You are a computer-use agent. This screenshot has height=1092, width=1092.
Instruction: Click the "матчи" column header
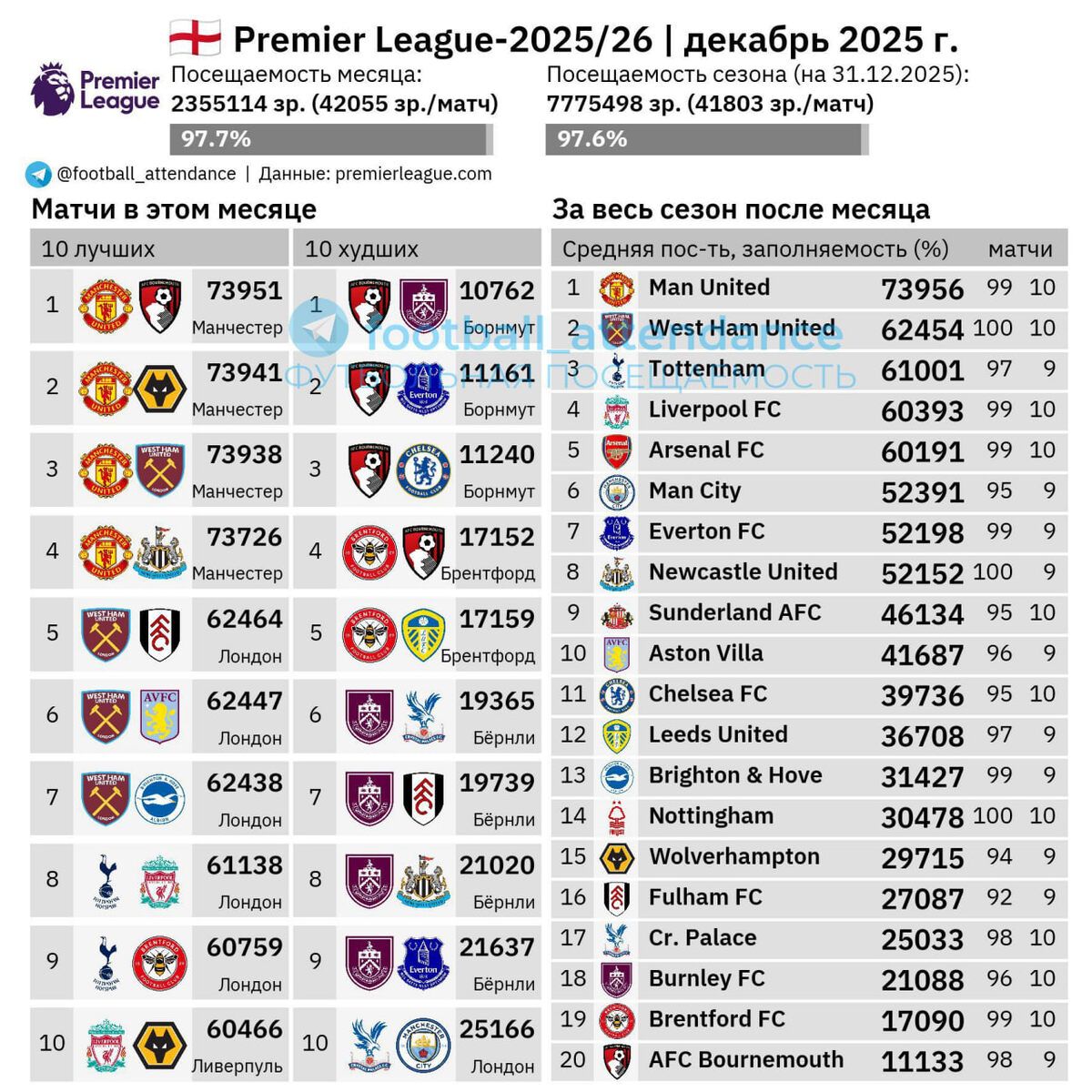tap(1020, 249)
